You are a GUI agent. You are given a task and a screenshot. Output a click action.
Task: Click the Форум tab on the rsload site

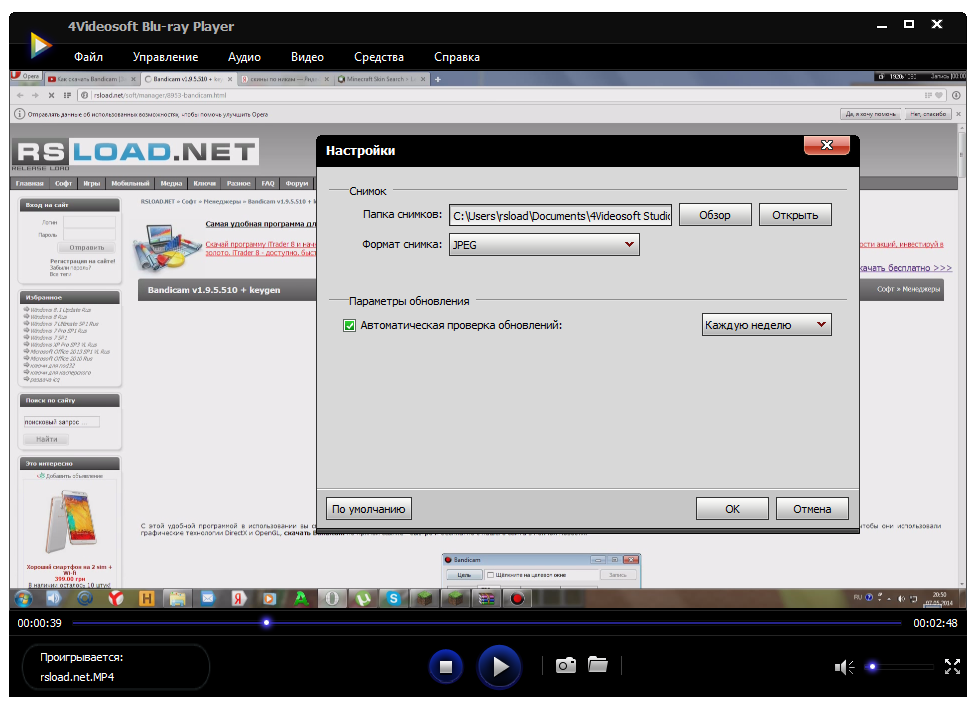coord(297,183)
